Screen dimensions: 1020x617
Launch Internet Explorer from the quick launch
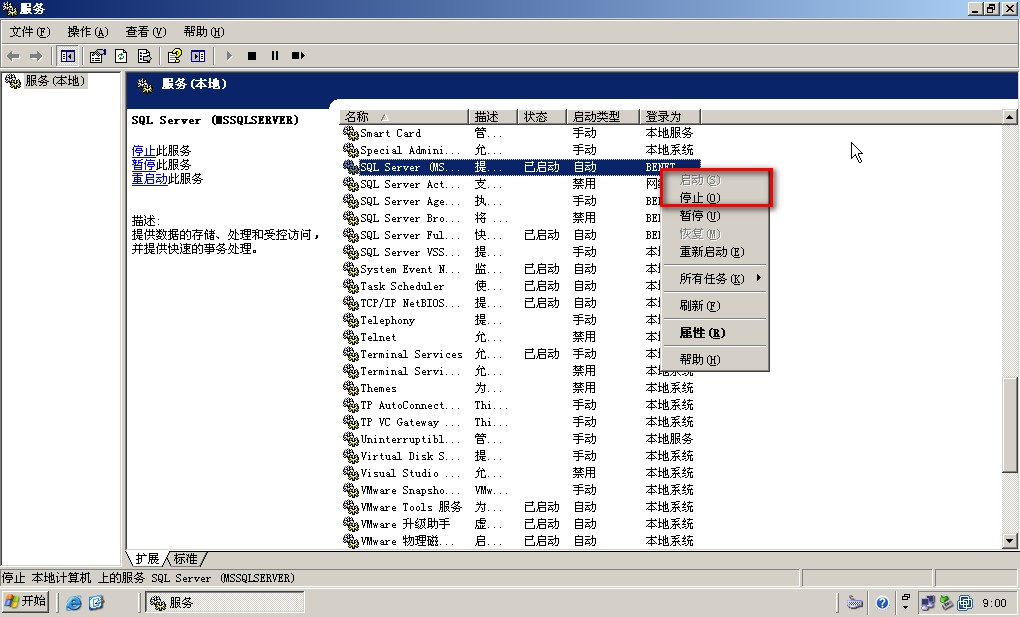[74, 603]
